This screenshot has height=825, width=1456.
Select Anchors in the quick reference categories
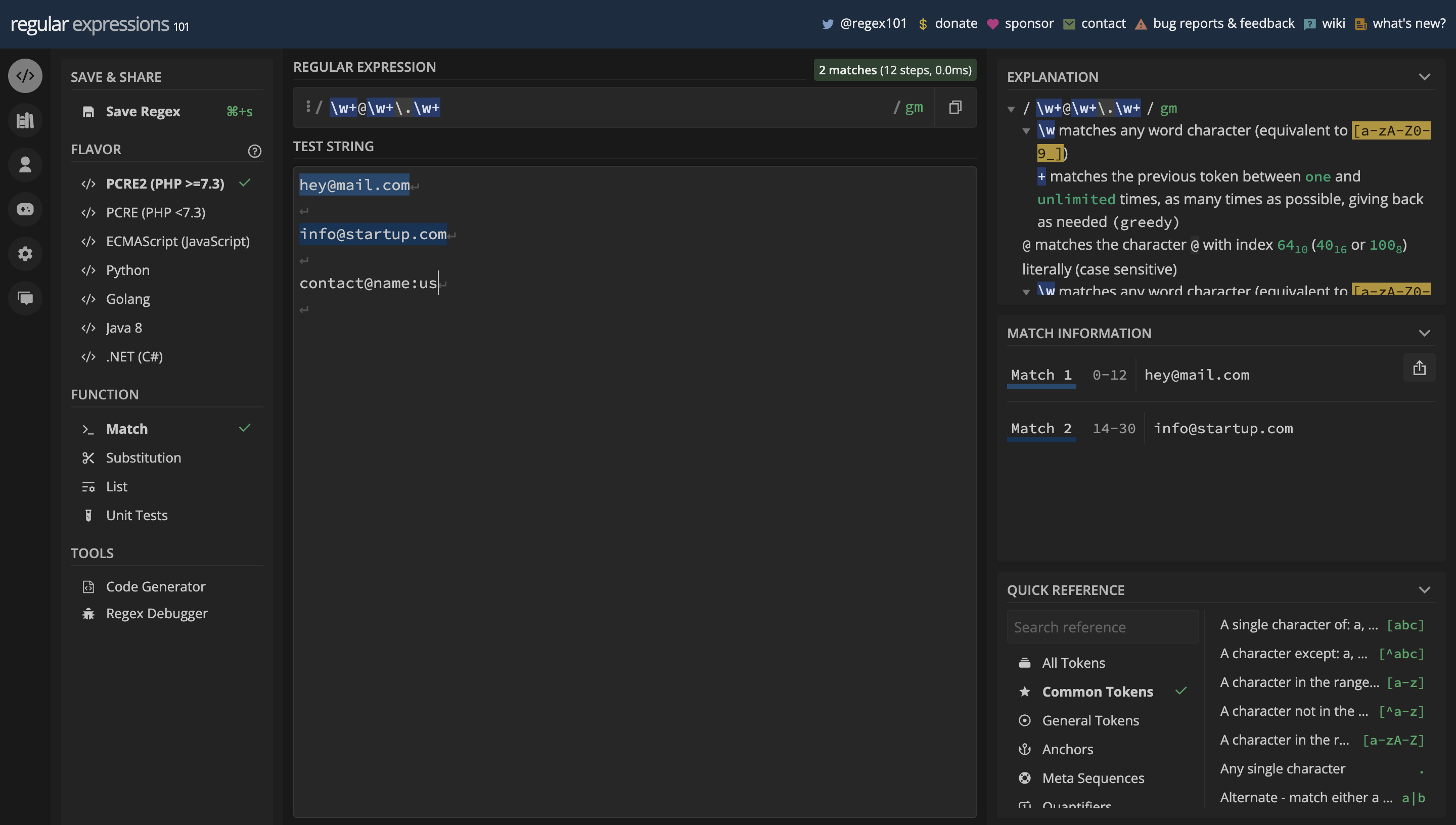click(x=1067, y=749)
